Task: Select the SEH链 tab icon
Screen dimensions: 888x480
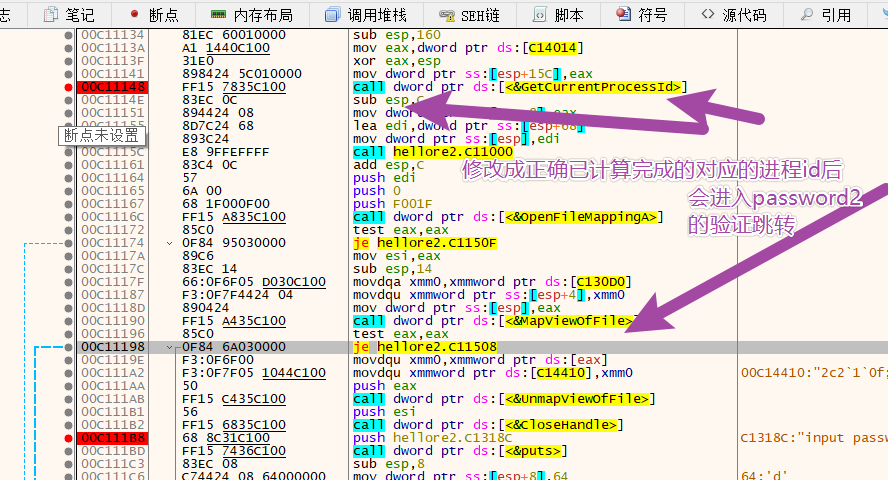Action: click(x=444, y=14)
